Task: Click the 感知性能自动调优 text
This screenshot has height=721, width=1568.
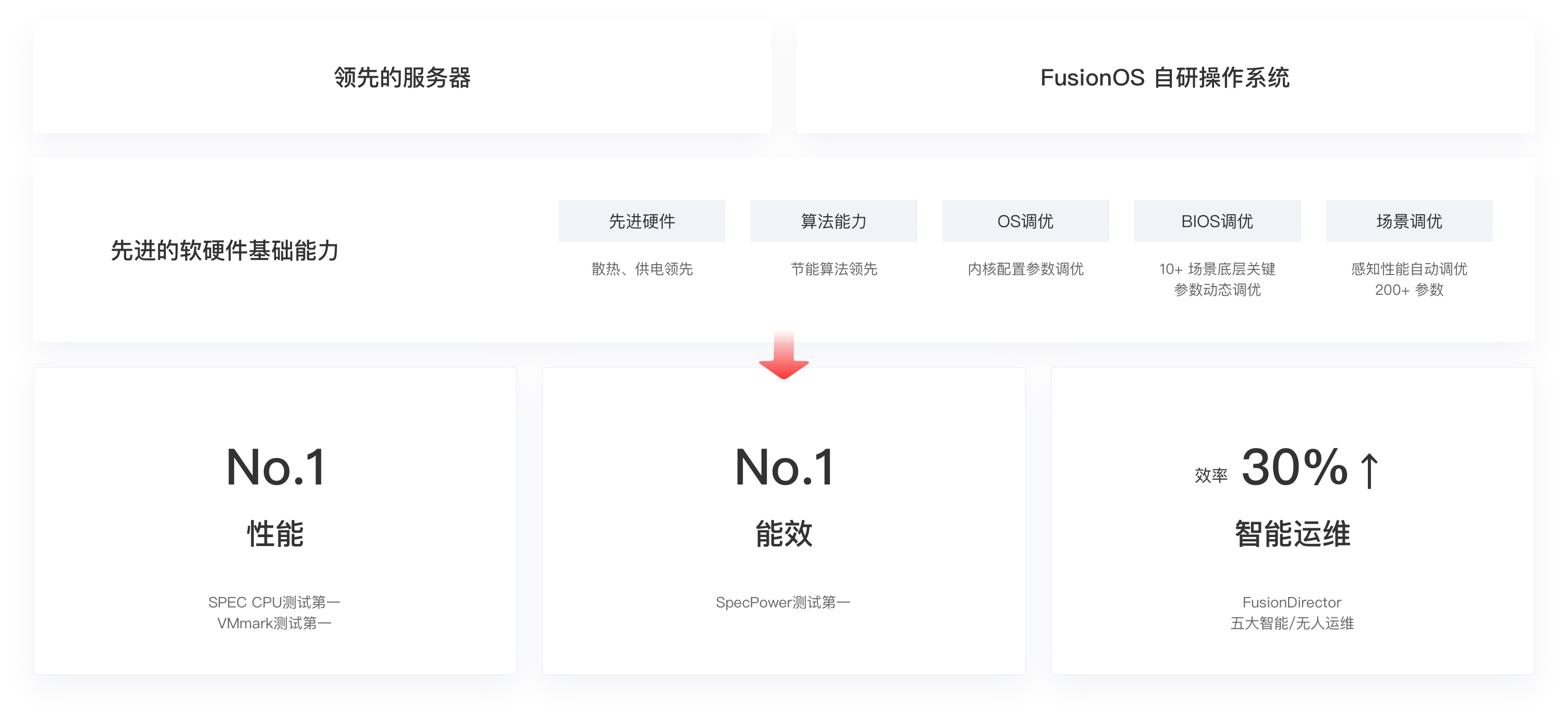Action: 1409,269
